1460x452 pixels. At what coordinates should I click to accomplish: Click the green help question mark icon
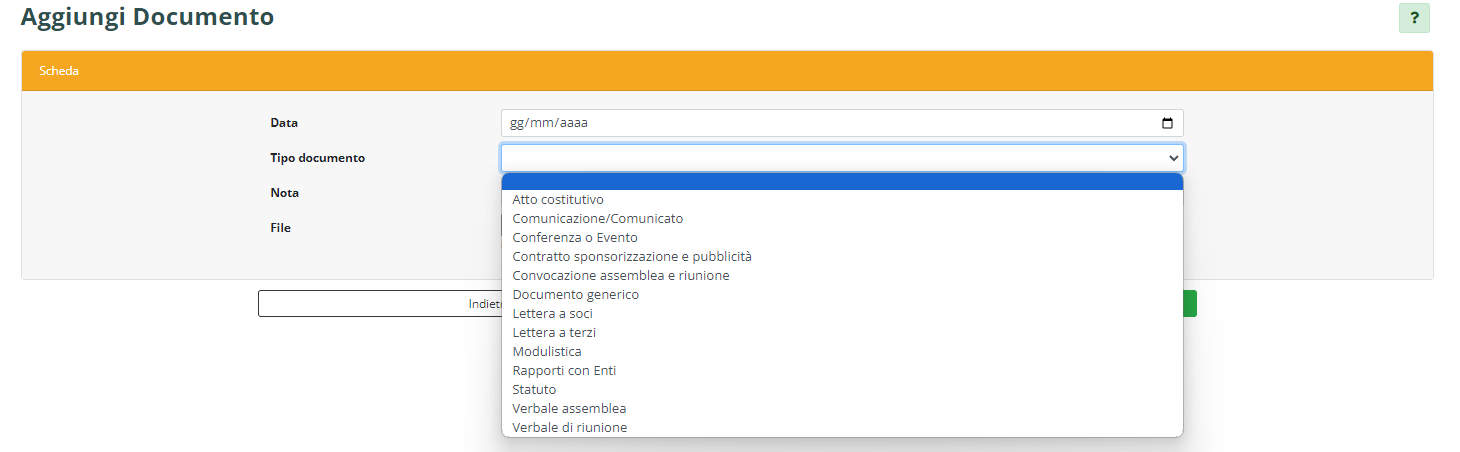click(1414, 18)
